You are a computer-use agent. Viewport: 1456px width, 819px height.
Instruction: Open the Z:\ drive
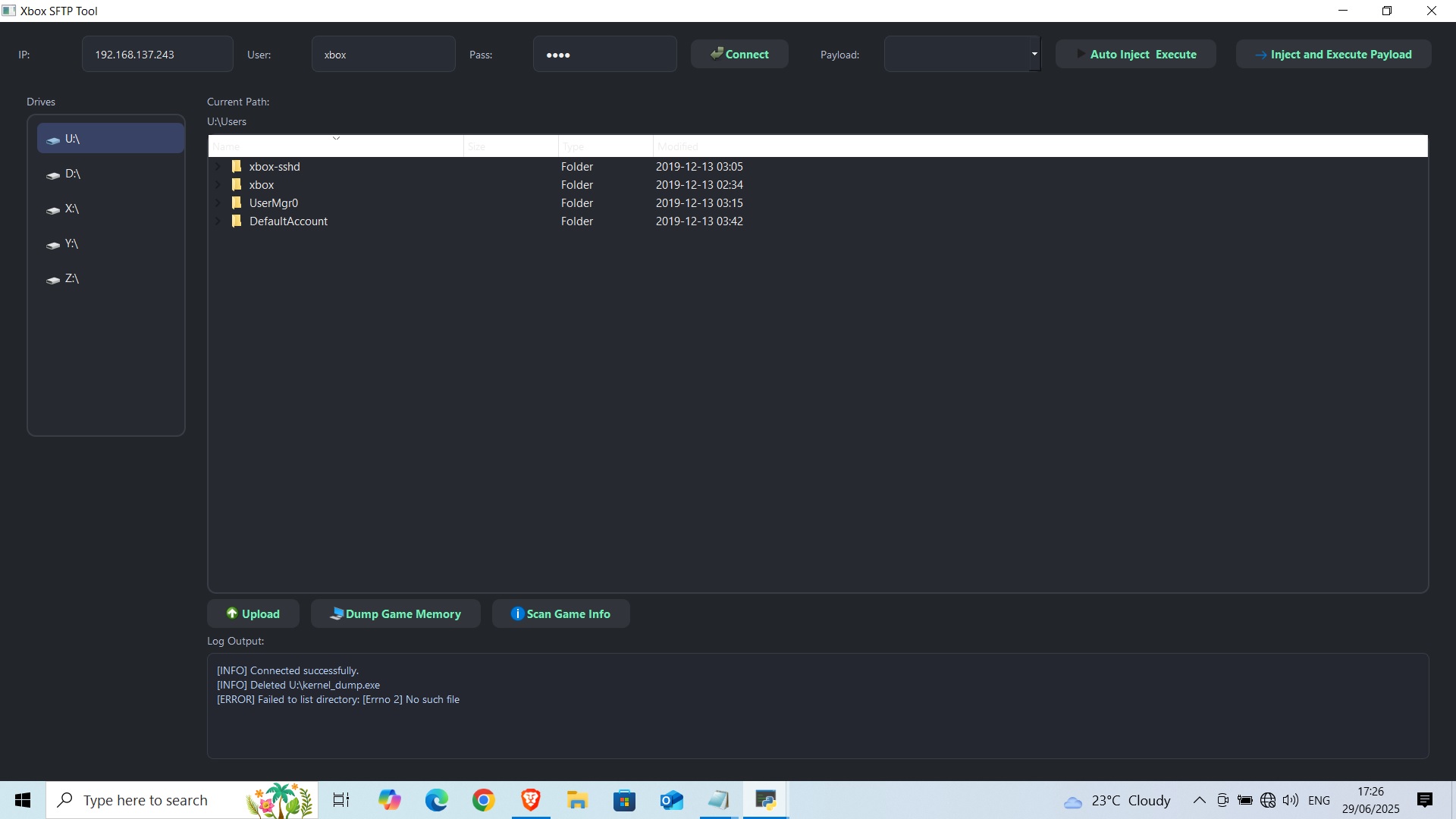coord(71,279)
